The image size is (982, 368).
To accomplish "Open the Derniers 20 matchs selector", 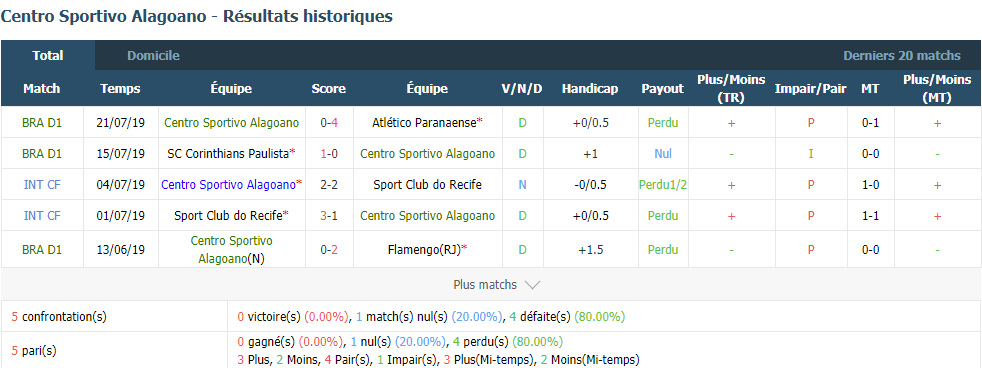I will point(901,56).
